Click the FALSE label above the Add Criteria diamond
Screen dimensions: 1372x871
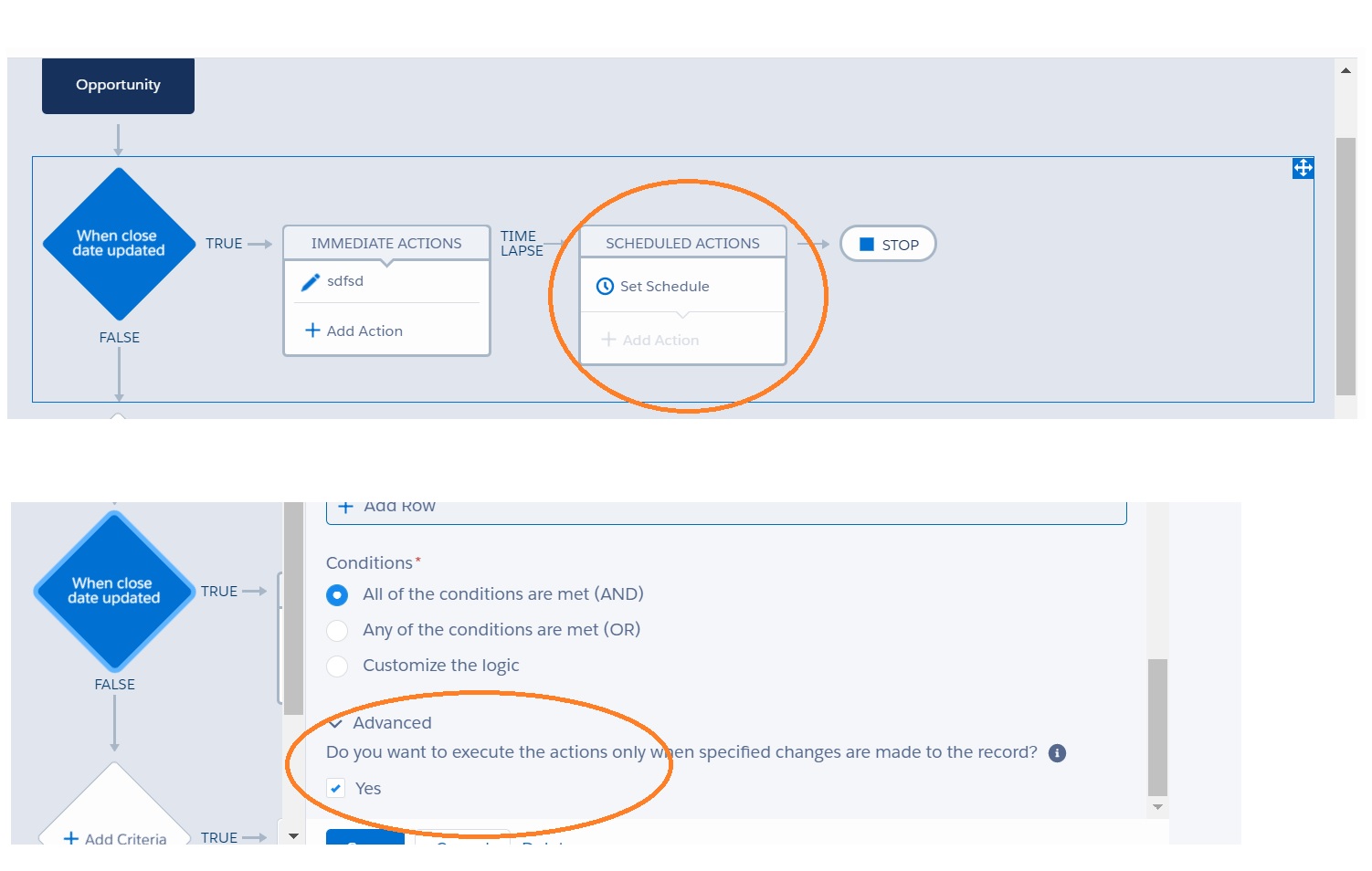coord(114,685)
